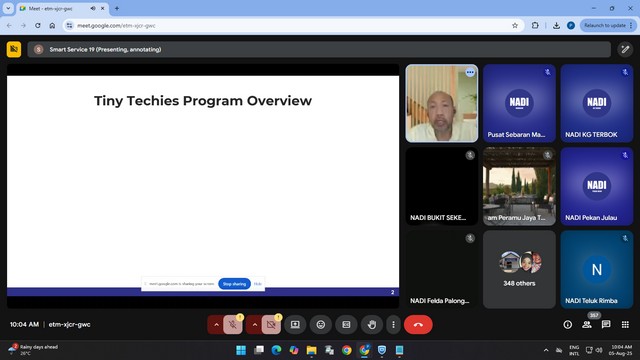Image resolution: width=640 pixels, height=360 pixels.
Task: Expand audio settings arrow beside microphone
Action: pos(216,325)
